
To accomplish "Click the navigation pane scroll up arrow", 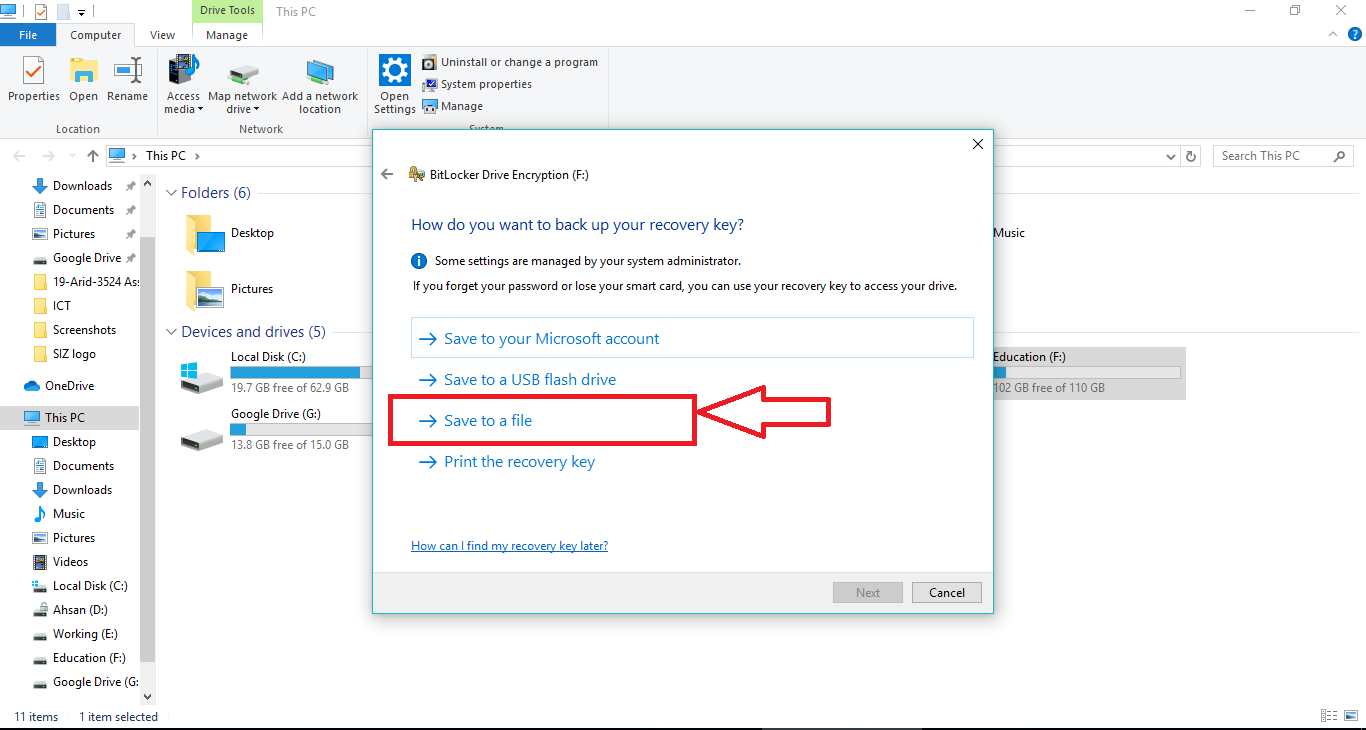I will [x=147, y=186].
